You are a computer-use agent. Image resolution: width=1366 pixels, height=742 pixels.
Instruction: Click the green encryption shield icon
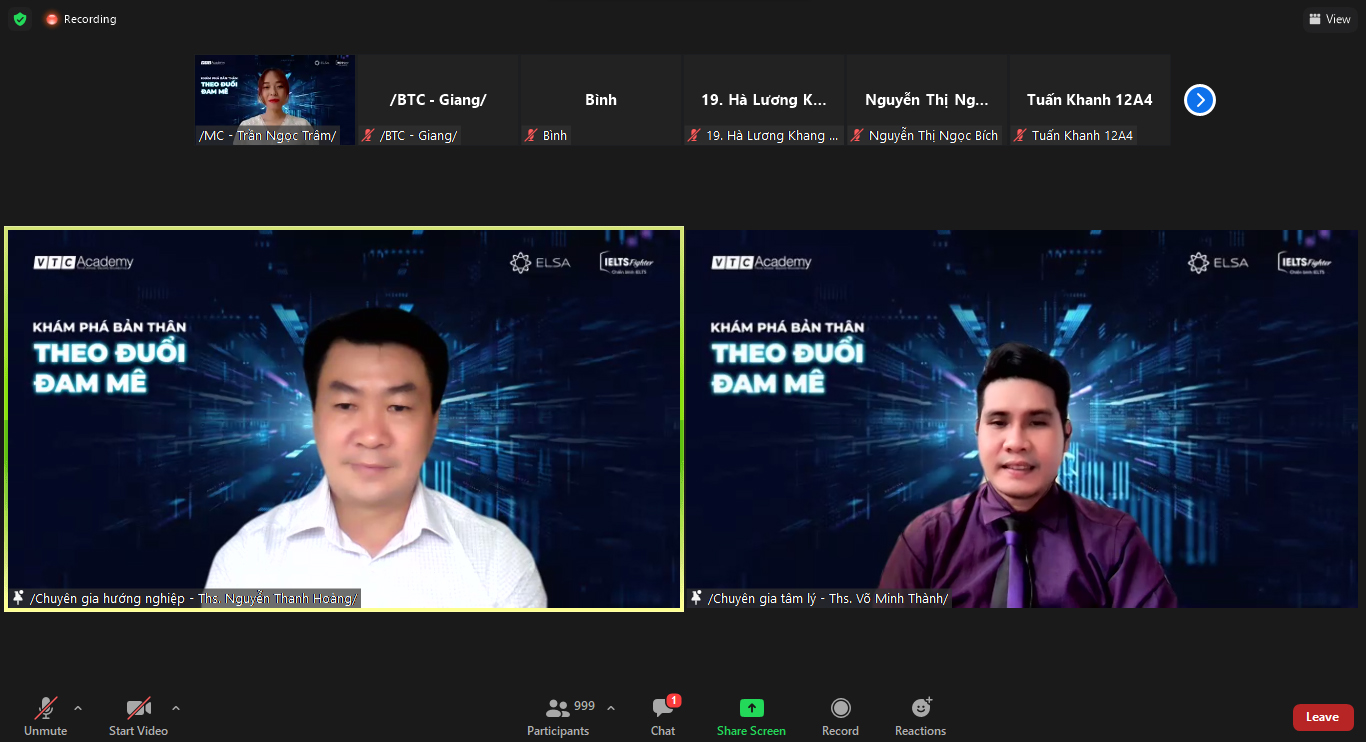(x=20, y=19)
